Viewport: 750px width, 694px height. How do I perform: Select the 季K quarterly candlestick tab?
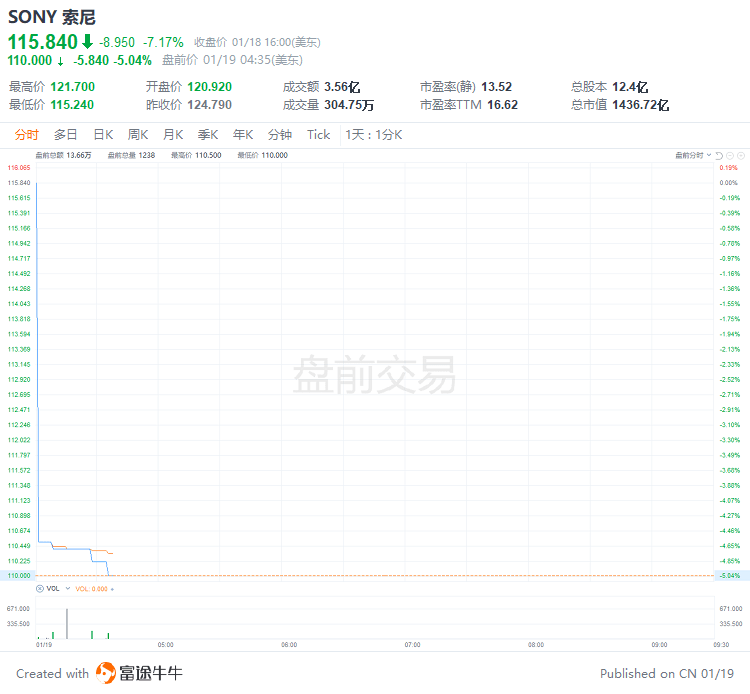[x=208, y=135]
